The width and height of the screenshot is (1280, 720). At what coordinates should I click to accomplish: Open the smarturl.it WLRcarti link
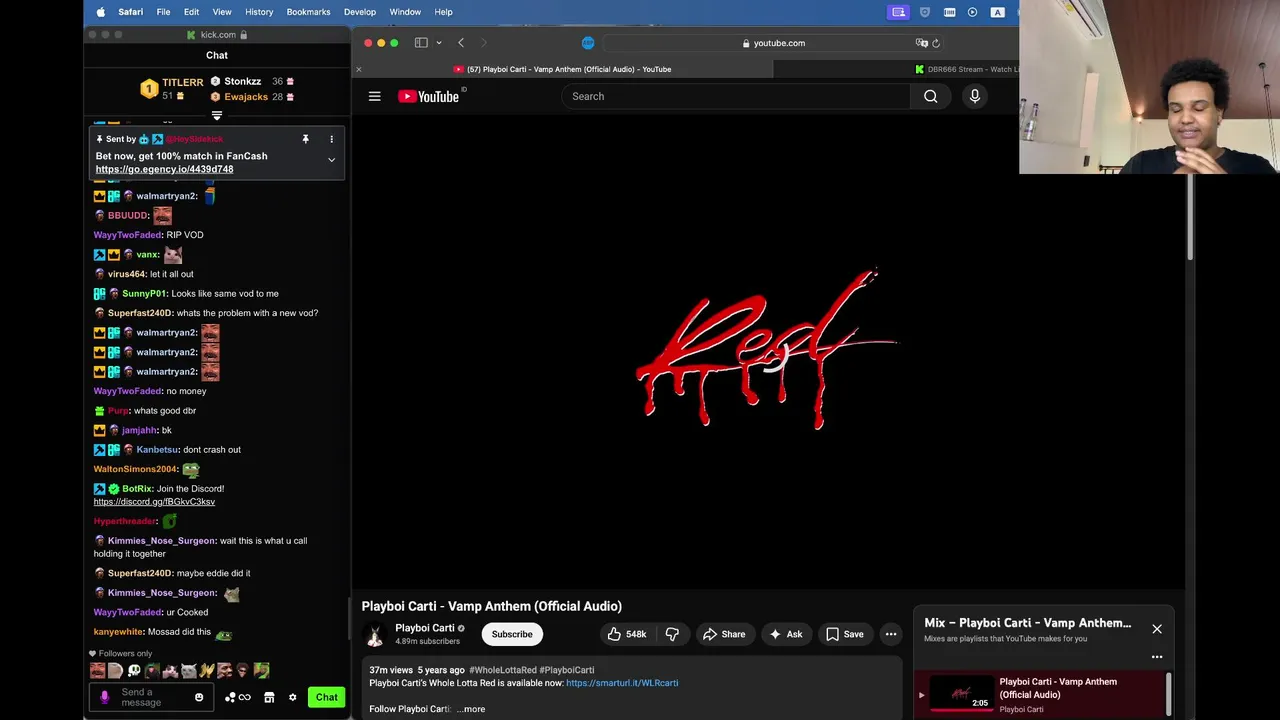point(622,683)
